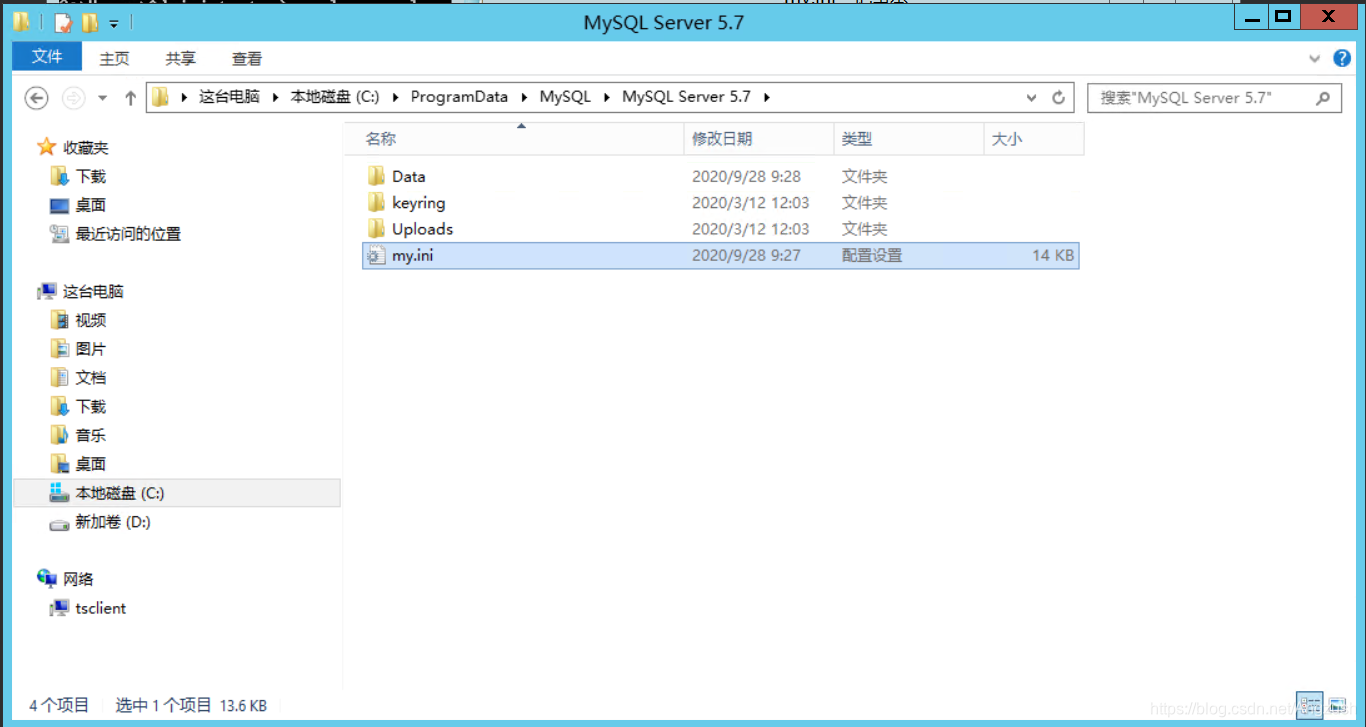The image size is (1366, 727).
Task: Click 配置设置 type cell of my.ini
Action: tap(872, 255)
